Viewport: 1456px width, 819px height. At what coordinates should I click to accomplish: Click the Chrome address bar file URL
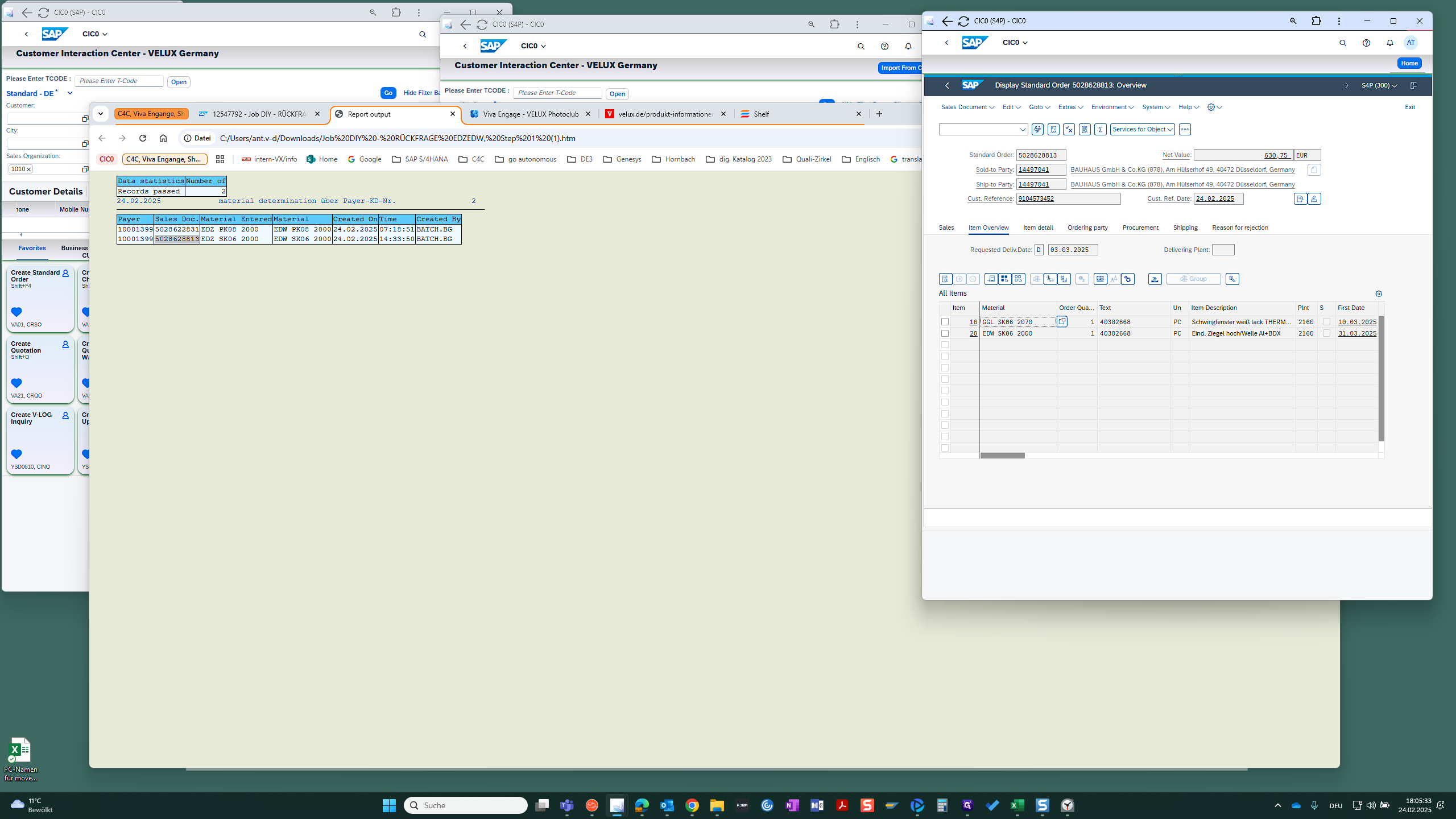pos(398,138)
